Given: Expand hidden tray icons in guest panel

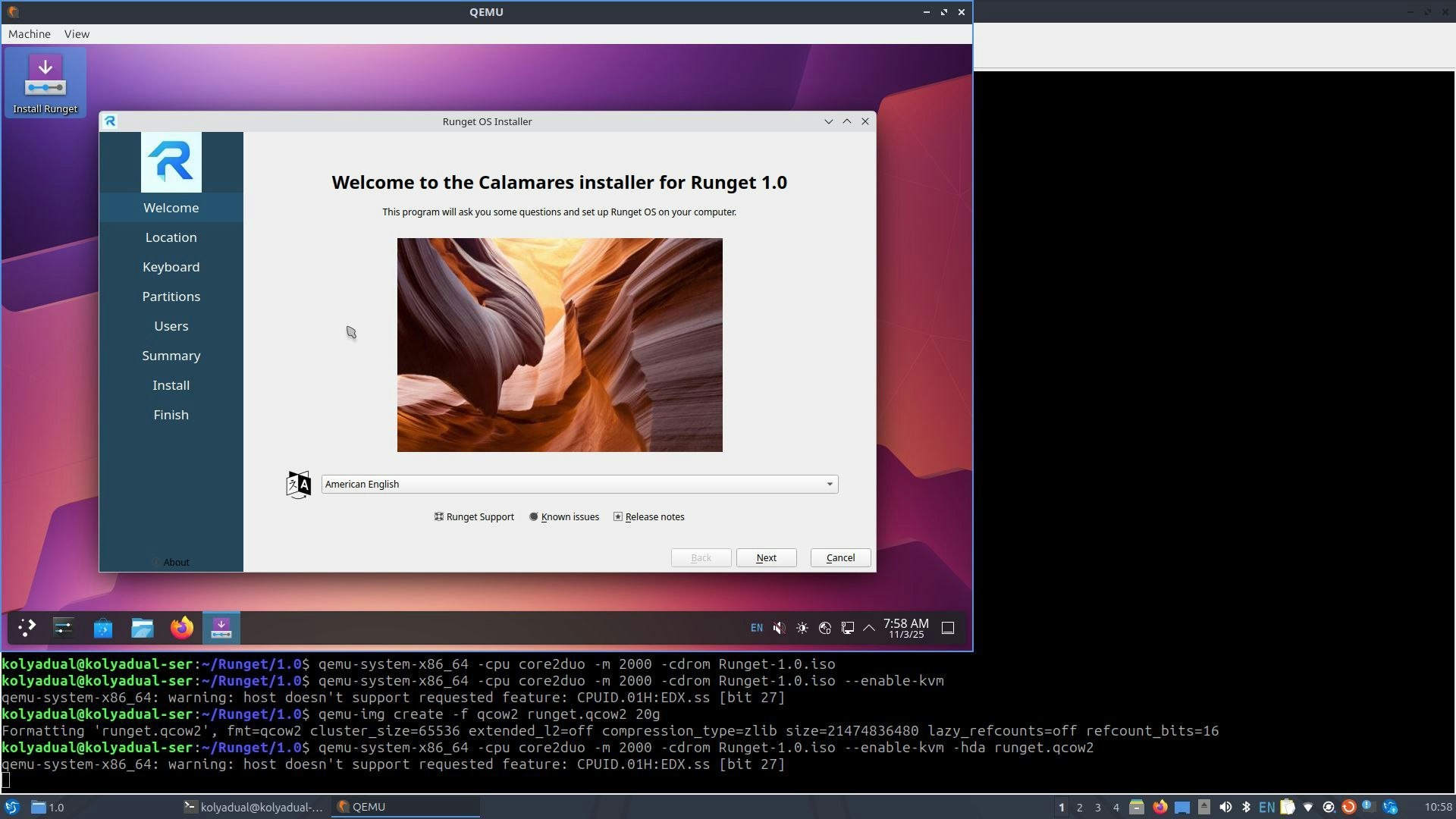Looking at the screenshot, I should (869, 628).
